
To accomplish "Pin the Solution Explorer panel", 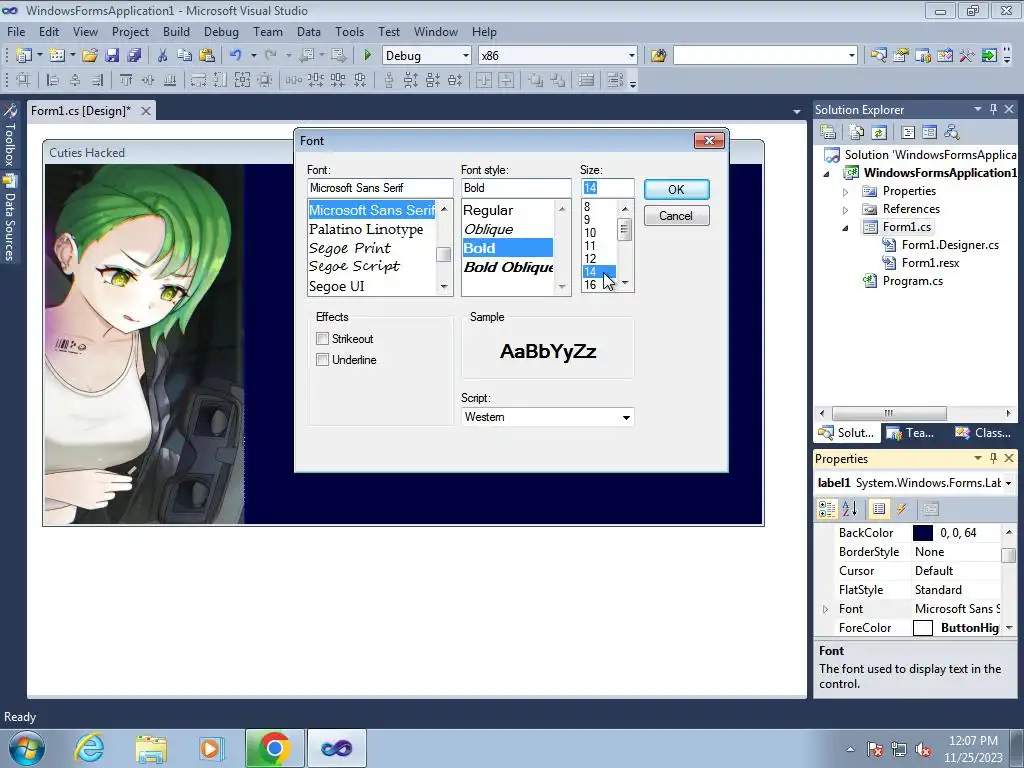I will (x=993, y=109).
